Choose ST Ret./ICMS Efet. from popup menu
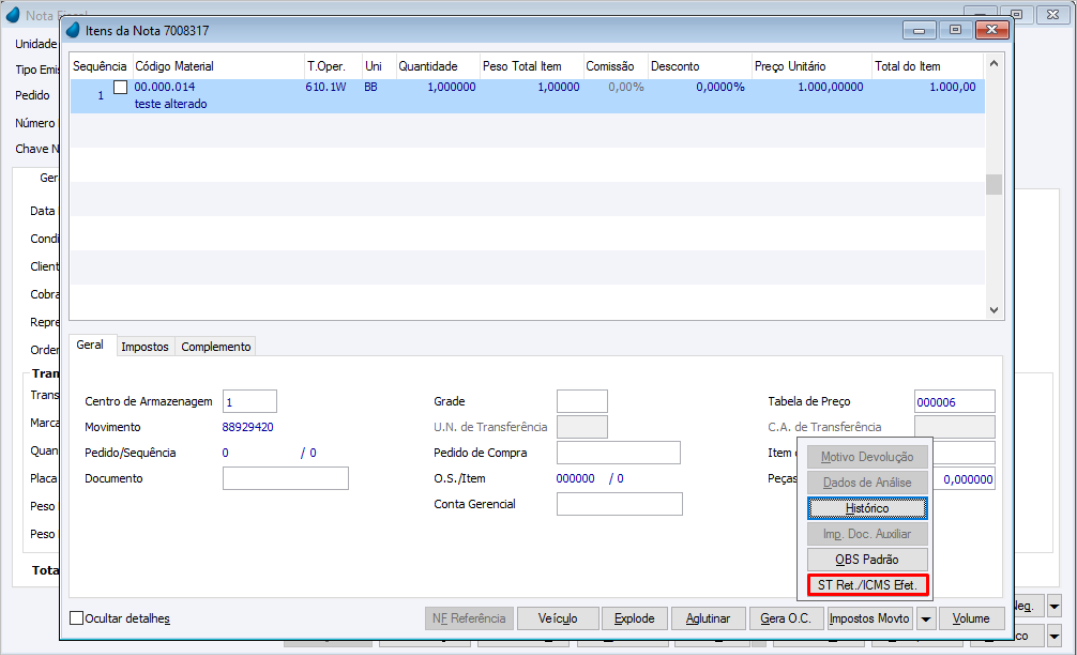The height and width of the screenshot is (655, 1077). [867, 585]
